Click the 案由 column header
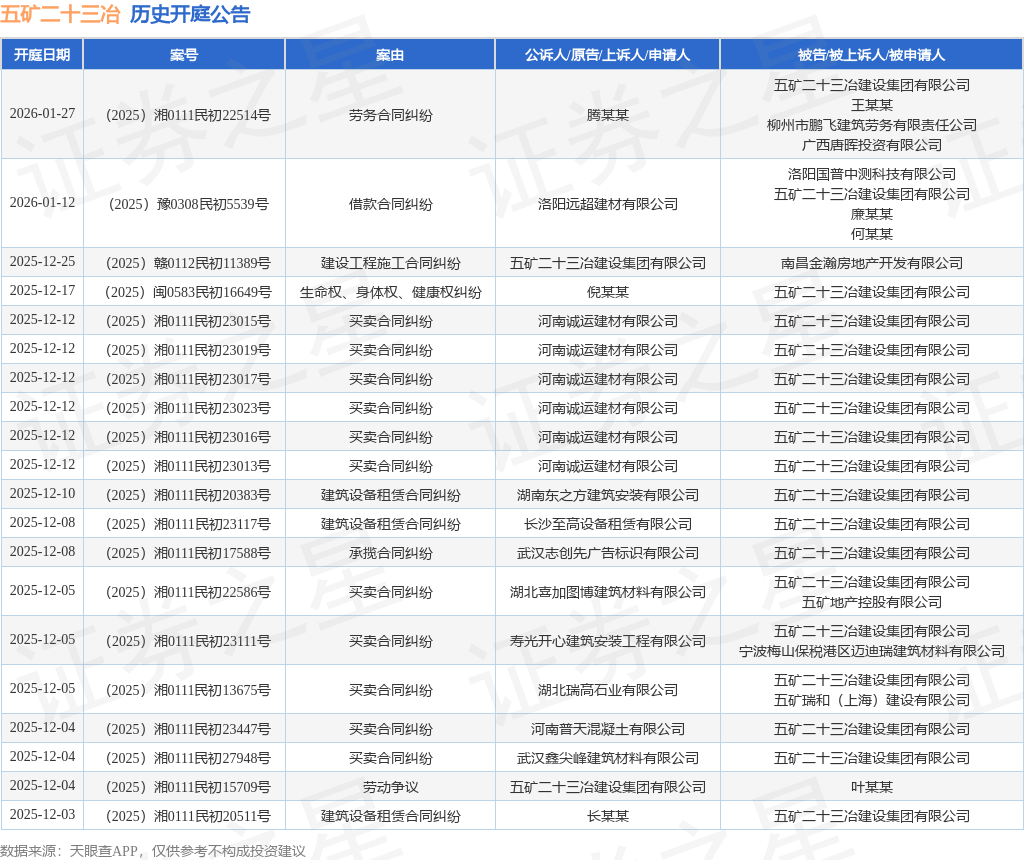Image resolution: width=1024 pixels, height=860 pixels. coord(390,55)
